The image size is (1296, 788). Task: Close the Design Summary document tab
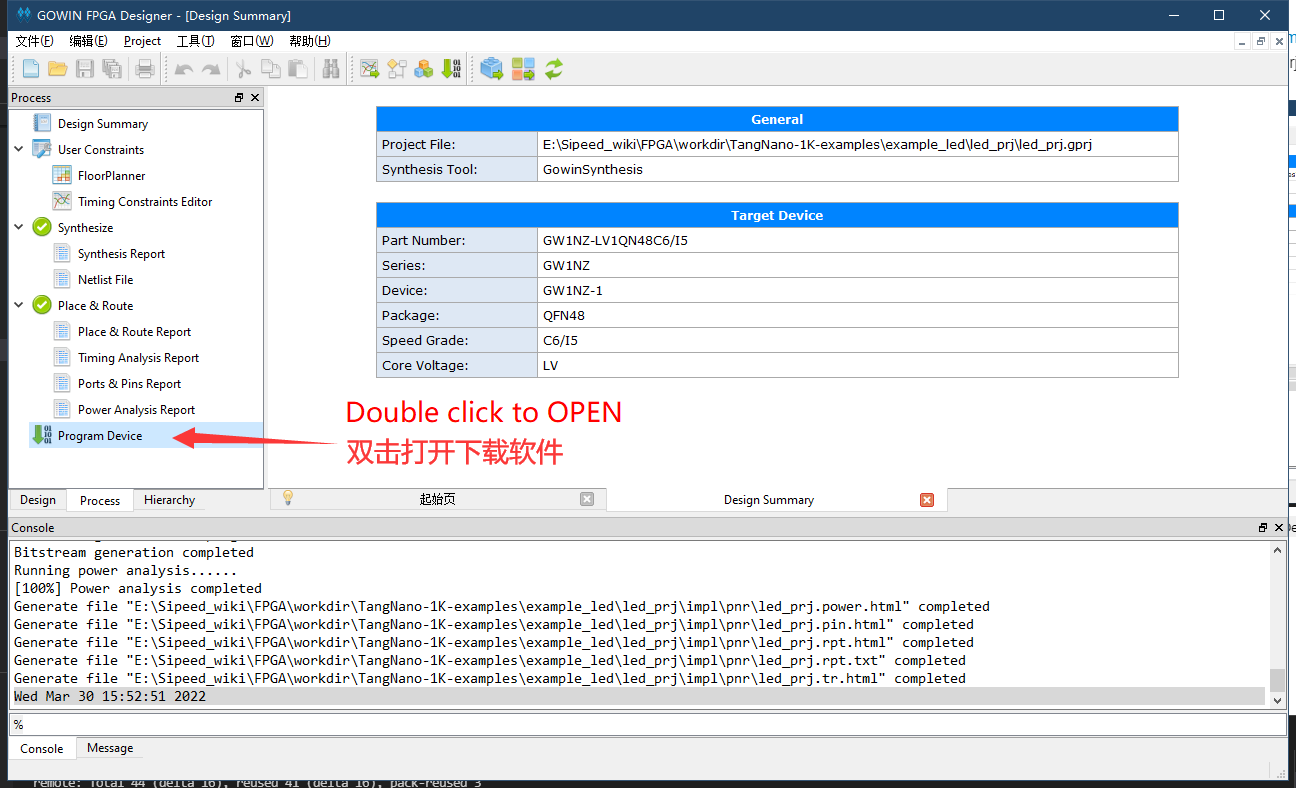[x=927, y=500]
